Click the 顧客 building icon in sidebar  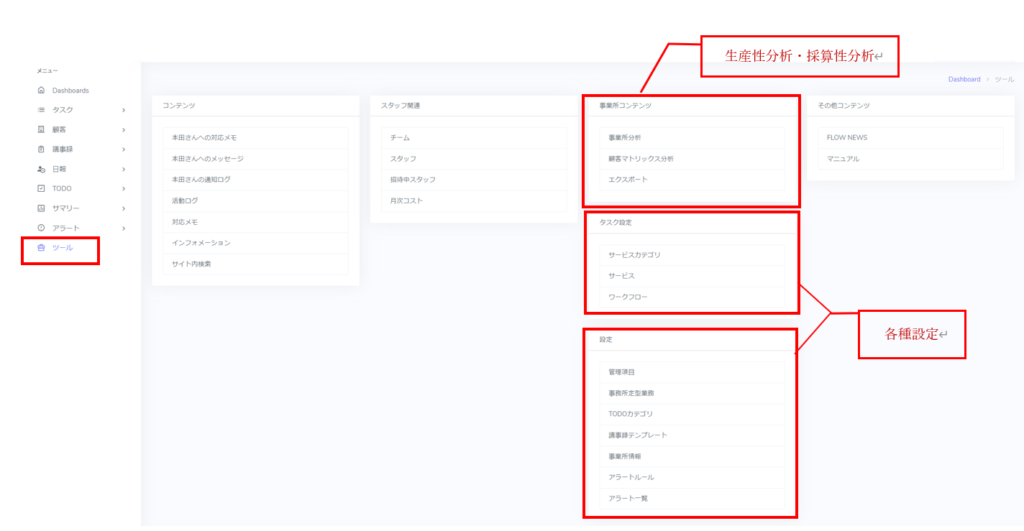coord(40,130)
